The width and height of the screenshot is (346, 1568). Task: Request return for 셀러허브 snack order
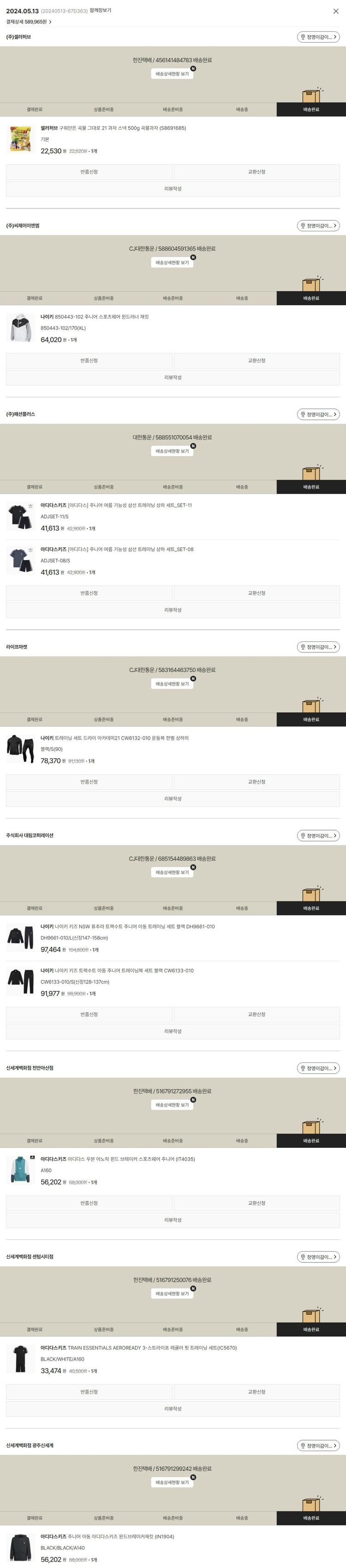pyautogui.click(x=89, y=172)
